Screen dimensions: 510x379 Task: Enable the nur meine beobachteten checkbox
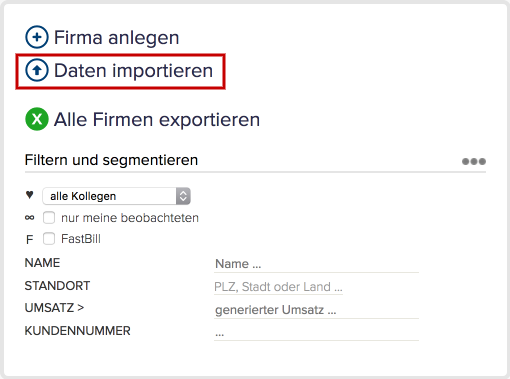[49, 218]
